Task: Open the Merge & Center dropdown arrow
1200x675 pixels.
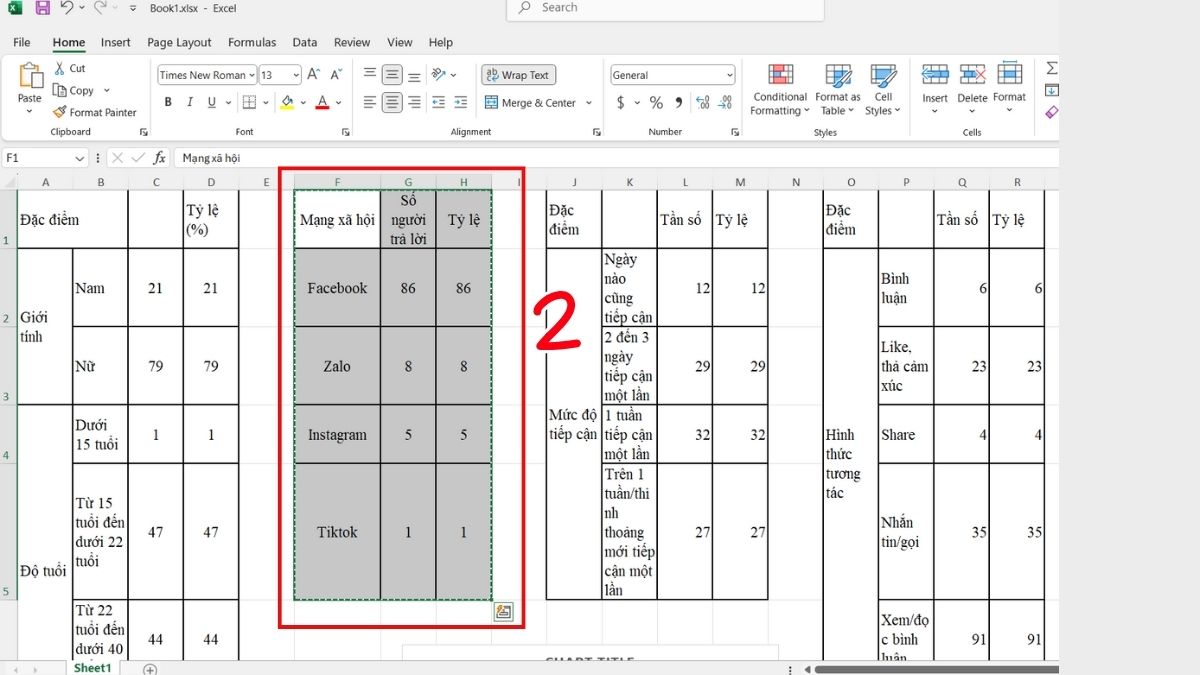Action: click(x=589, y=102)
